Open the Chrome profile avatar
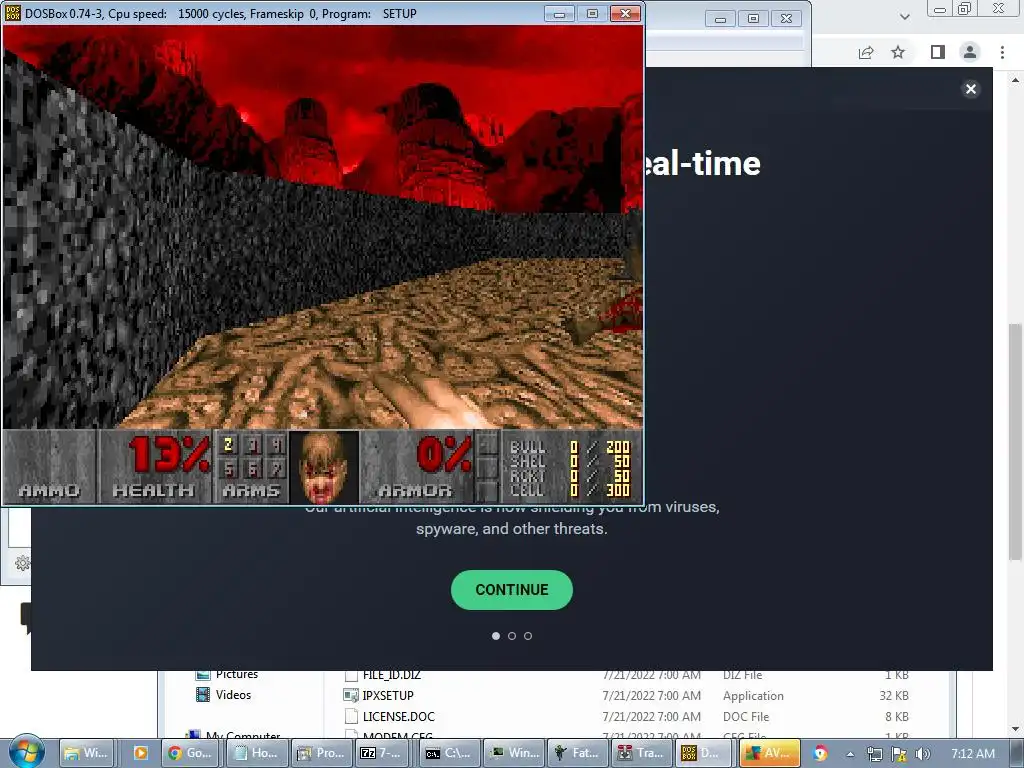 coord(970,52)
